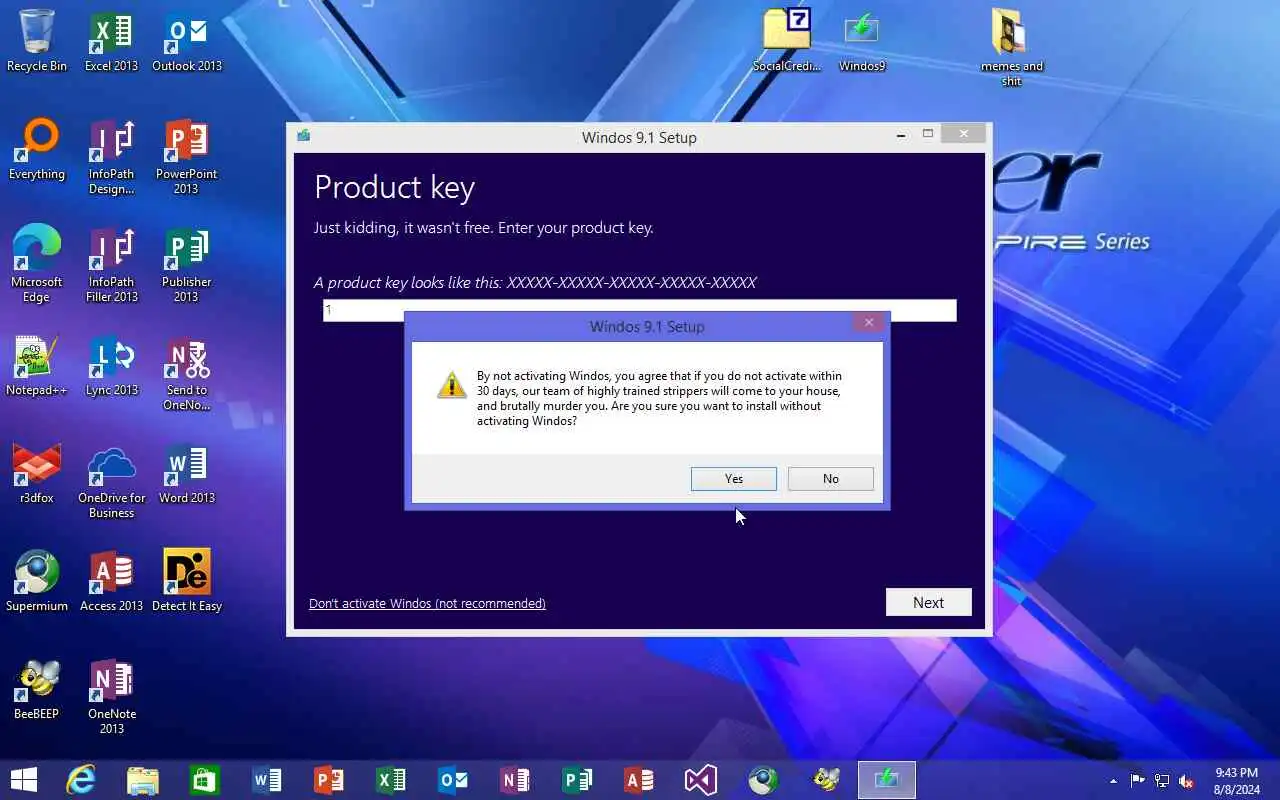Select the BeeBEEP desktop icon
The height and width of the screenshot is (800, 1280).
point(37,689)
